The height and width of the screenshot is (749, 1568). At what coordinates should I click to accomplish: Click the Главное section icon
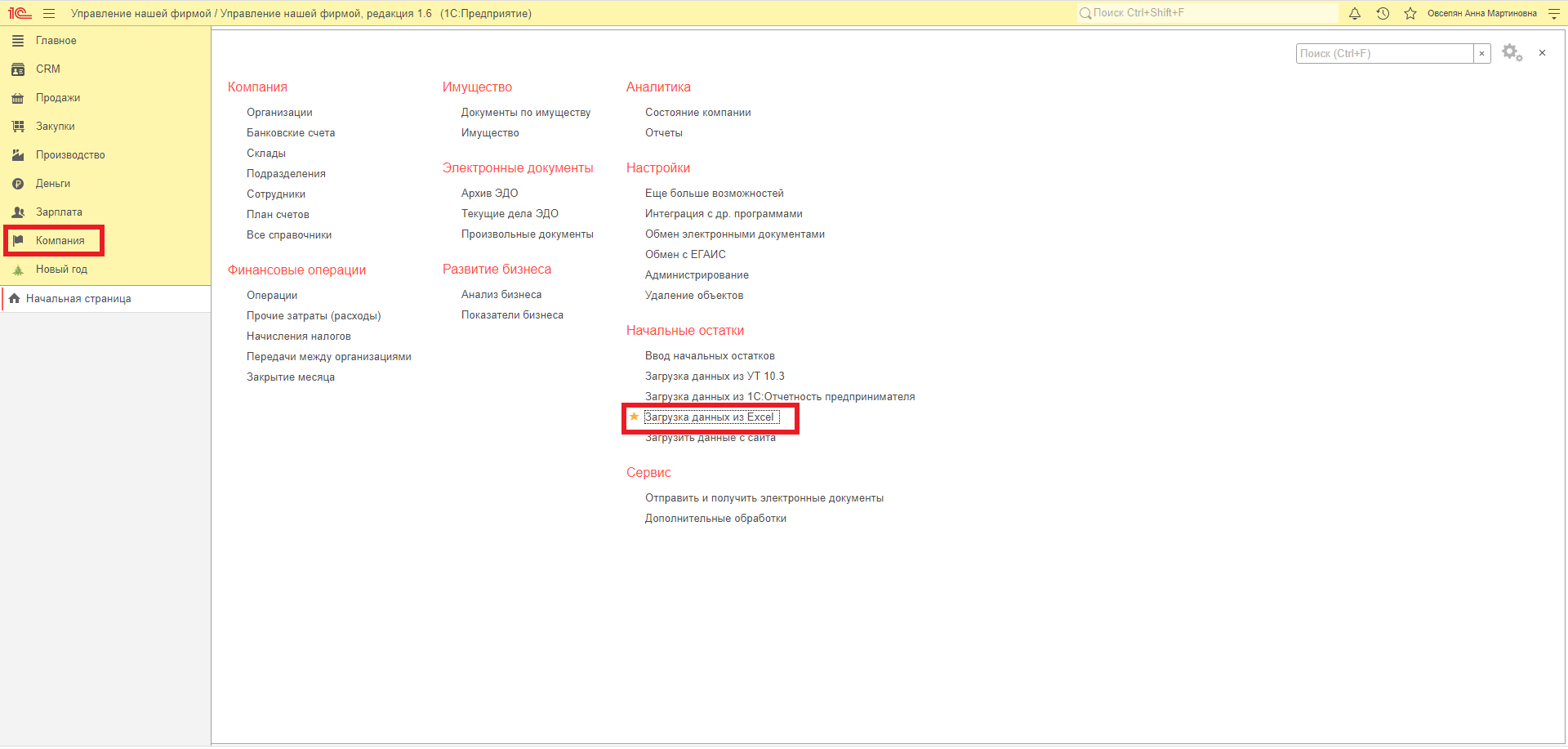[x=18, y=41]
